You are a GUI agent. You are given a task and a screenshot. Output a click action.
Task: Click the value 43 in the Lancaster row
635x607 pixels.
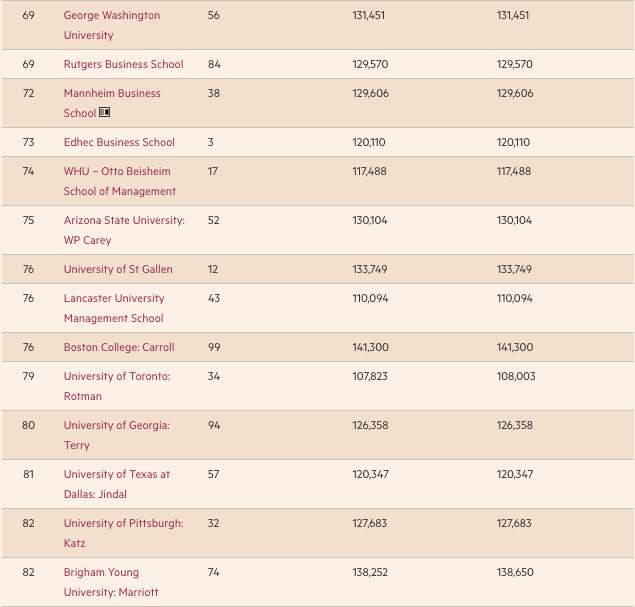coord(214,298)
